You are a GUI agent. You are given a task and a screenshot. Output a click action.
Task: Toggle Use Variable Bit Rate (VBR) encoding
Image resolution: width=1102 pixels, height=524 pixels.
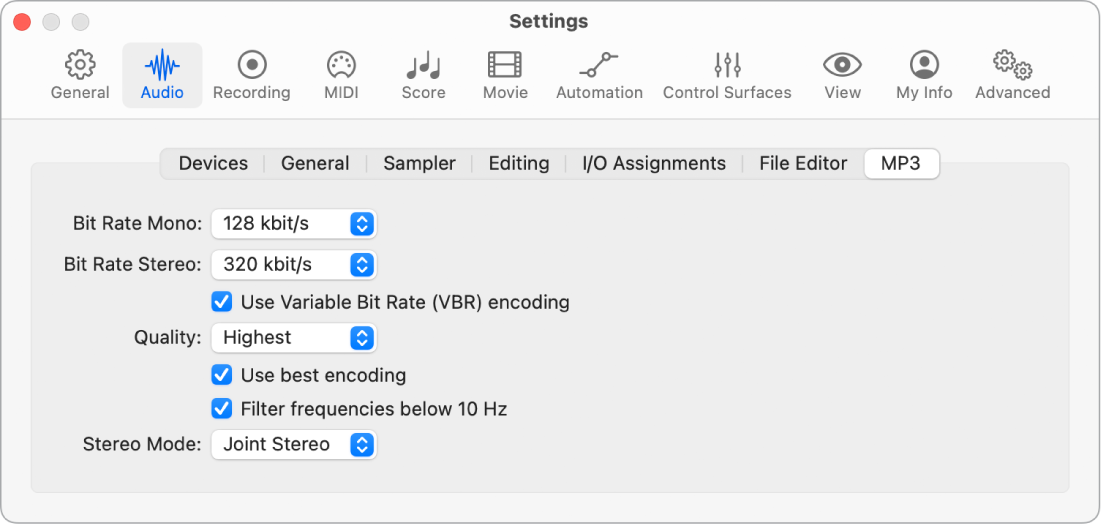point(222,302)
